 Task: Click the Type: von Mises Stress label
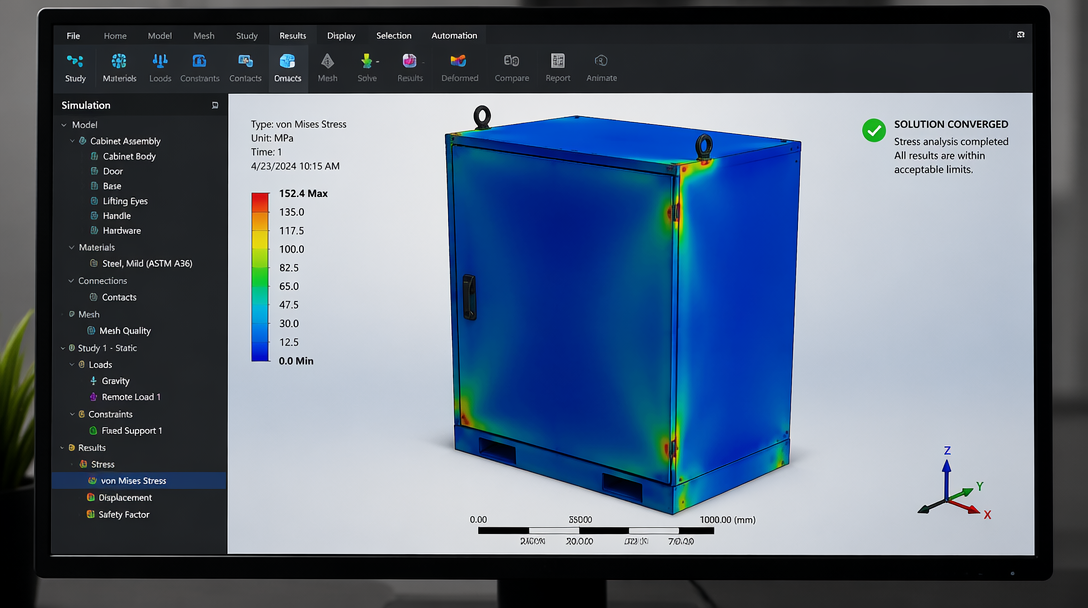pyautogui.click(x=298, y=124)
